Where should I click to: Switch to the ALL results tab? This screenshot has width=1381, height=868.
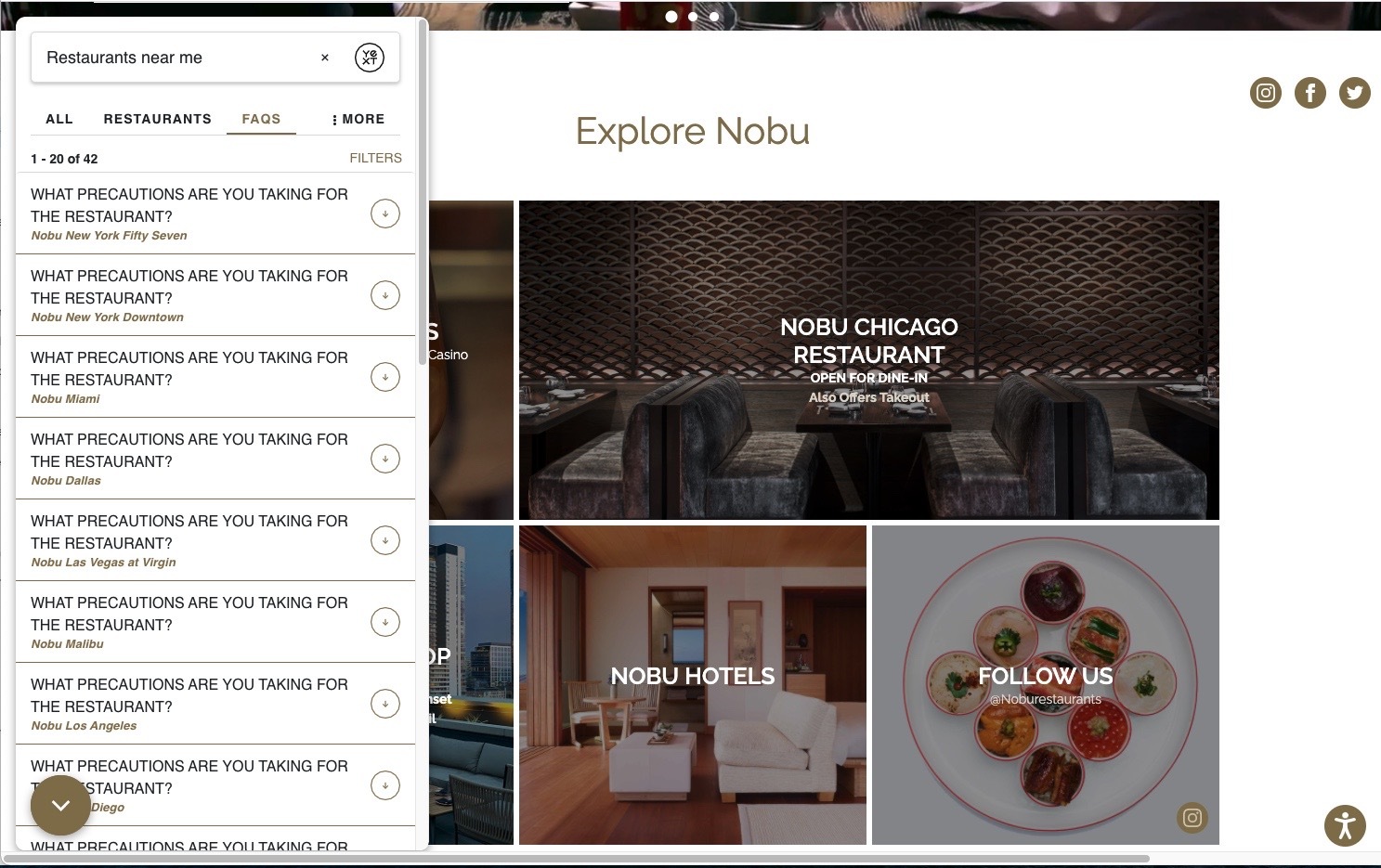59,119
